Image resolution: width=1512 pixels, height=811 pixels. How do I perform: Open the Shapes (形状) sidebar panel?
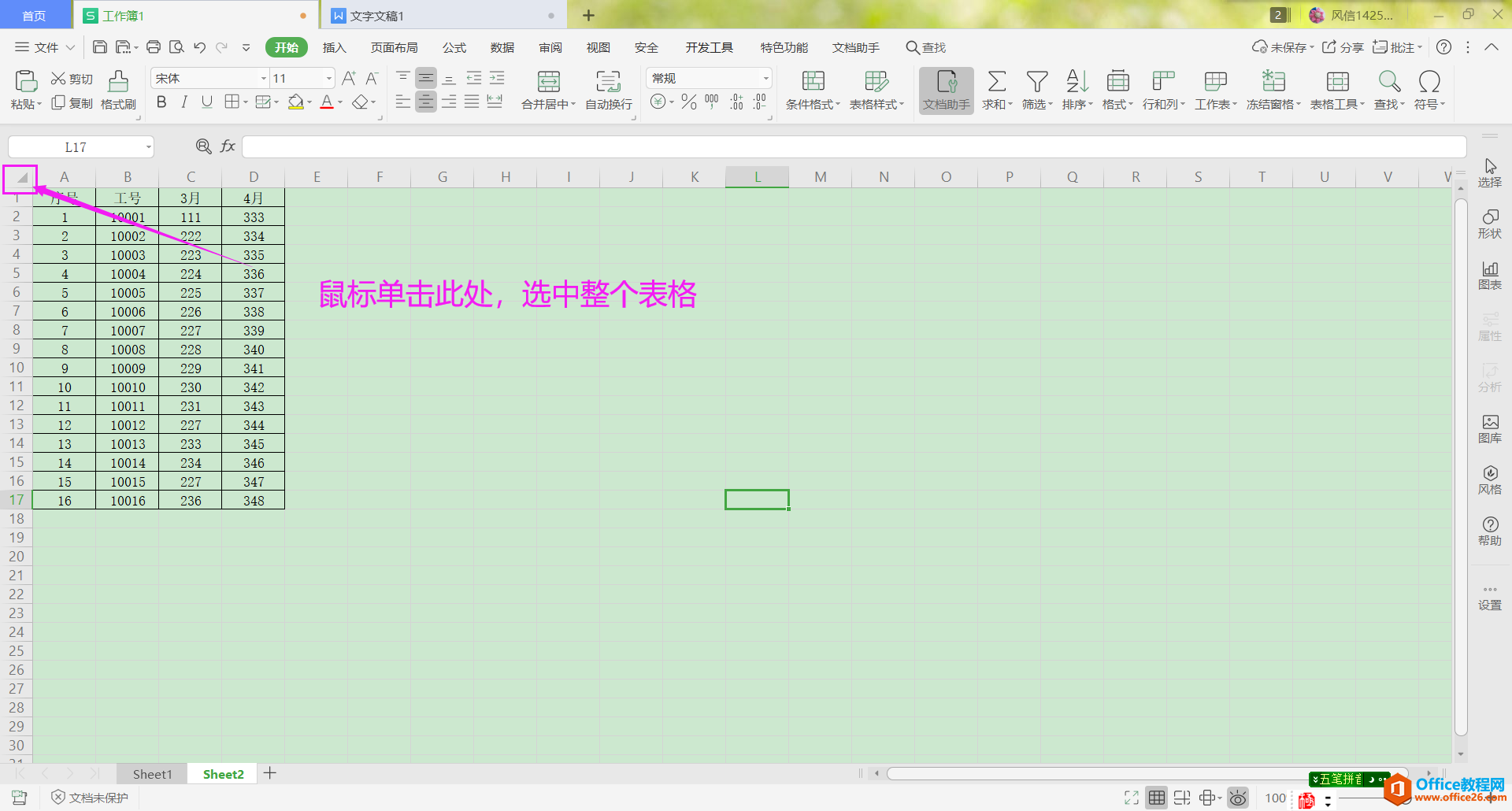pyautogui.click(x=1490, y=224)
